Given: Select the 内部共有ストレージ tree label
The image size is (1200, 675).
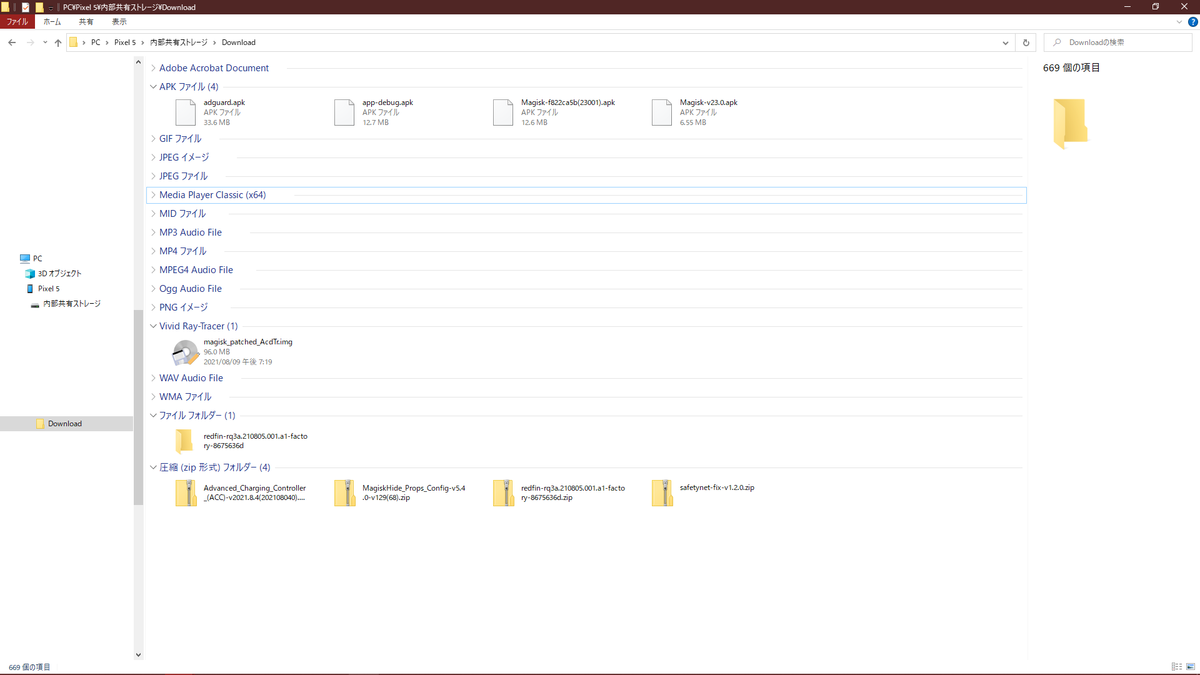Looking at the screenshot, I should [x=72, y=304].
